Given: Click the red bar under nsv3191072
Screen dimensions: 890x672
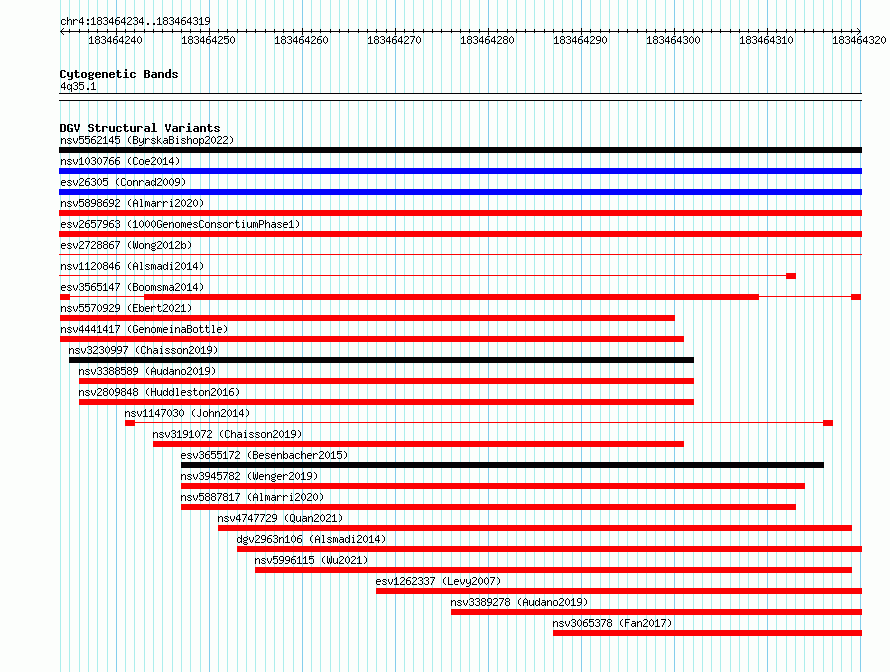Looking at the screenshot, I should point(418,444).
